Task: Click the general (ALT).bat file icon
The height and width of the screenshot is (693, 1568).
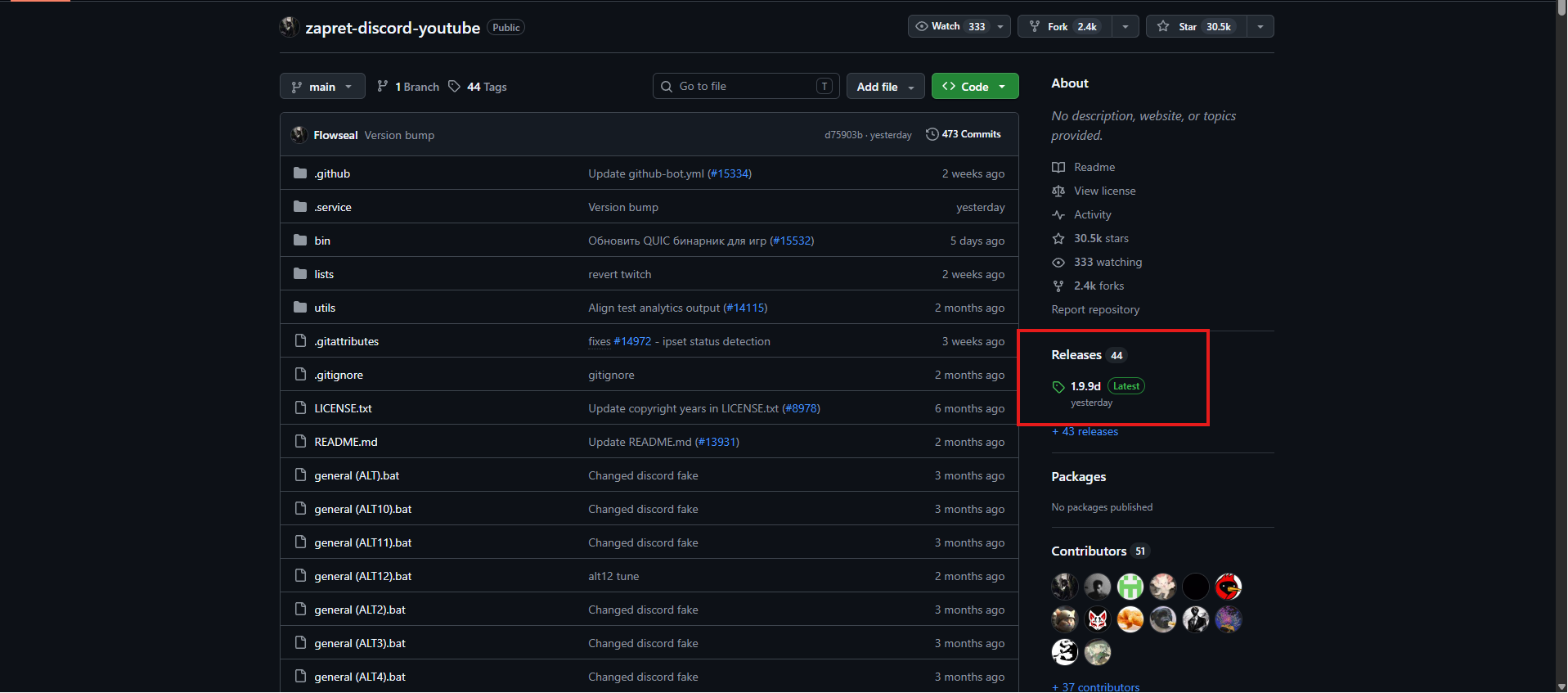Action: pos(300,475)
